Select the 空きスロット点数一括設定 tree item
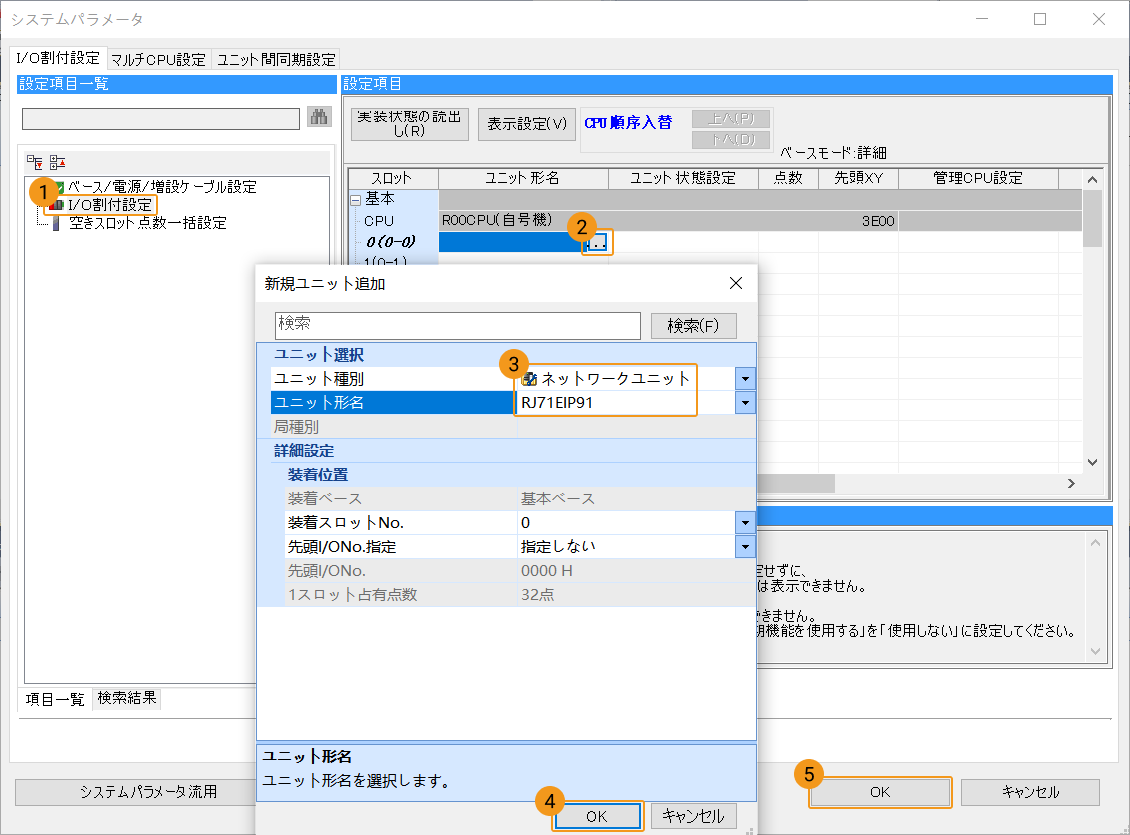This screenshot has width=1130, height=835. pos(147,223)
